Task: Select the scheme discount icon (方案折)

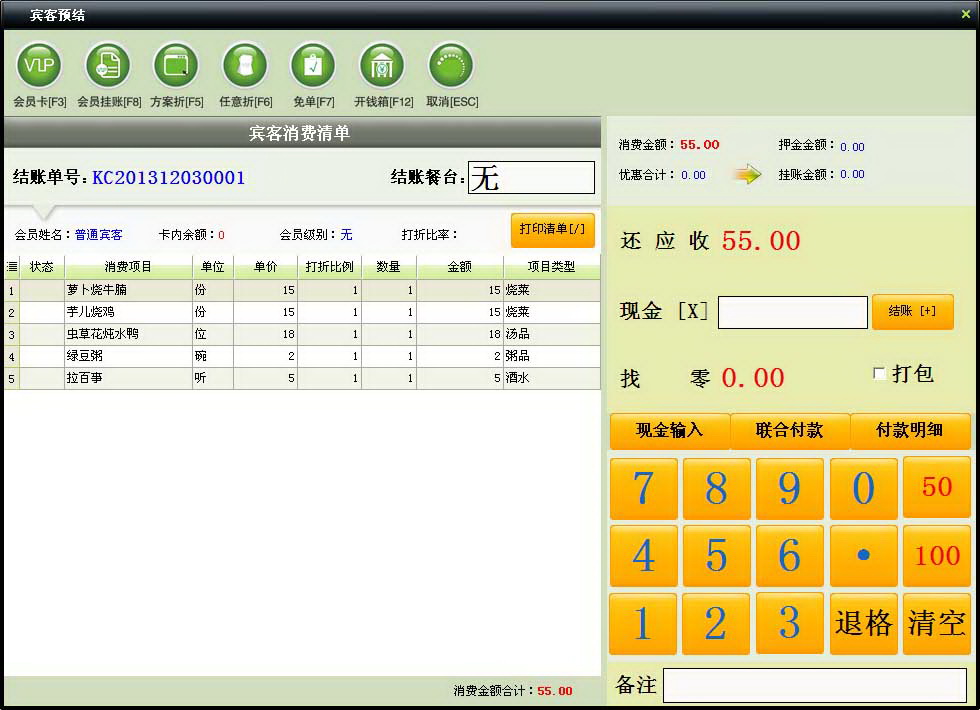Action: [x=176, y=66]
